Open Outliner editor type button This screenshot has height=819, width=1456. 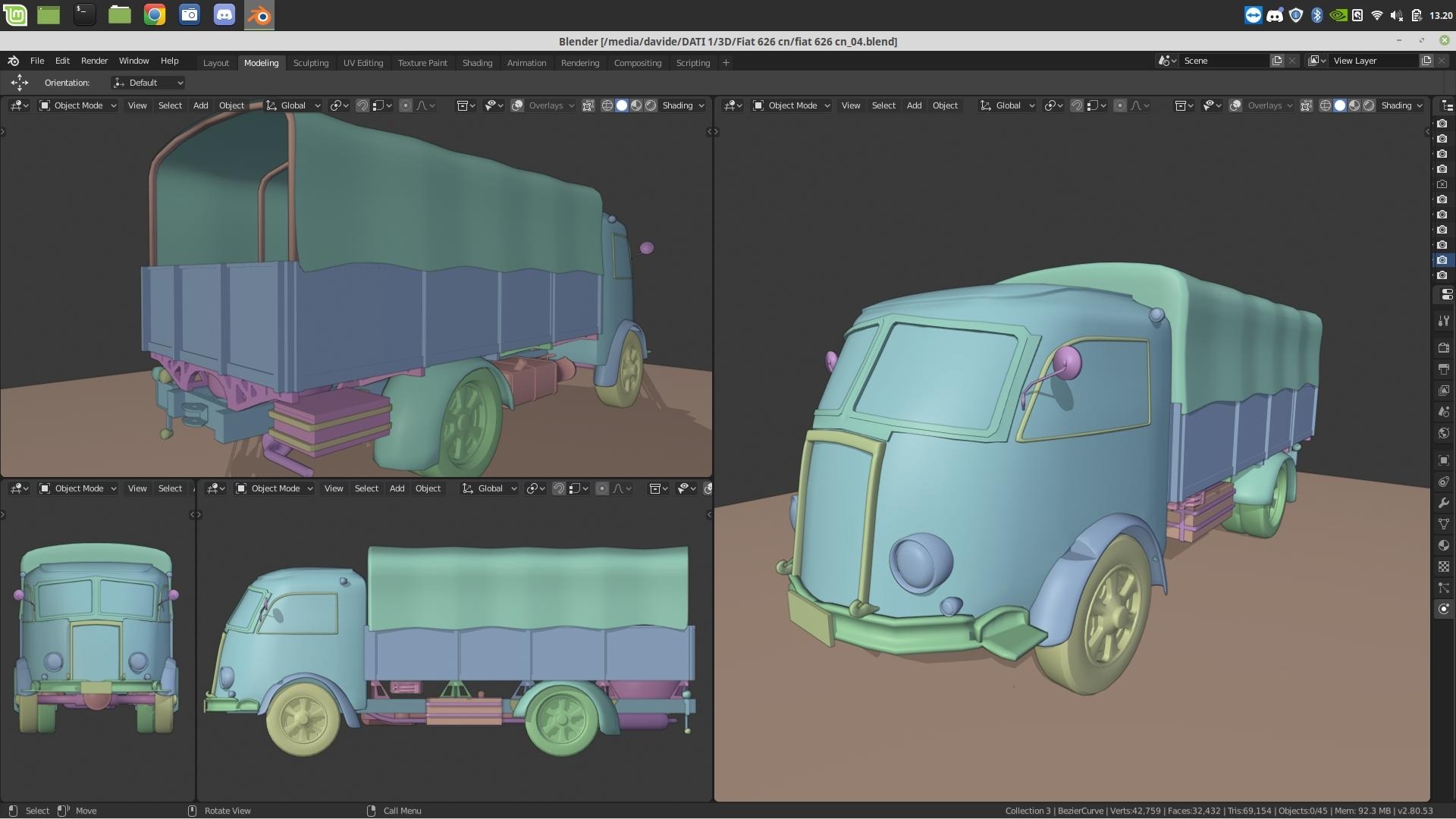(1447, 105)
